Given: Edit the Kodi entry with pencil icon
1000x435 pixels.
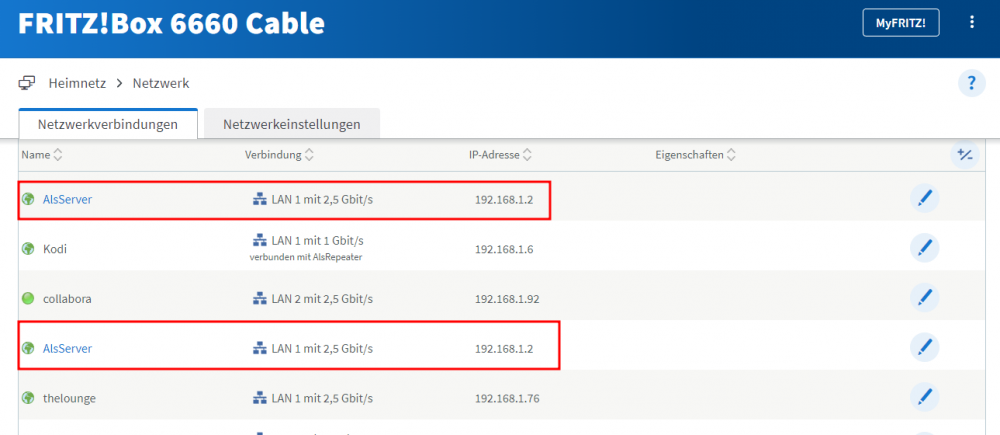Looking at the screenshot, I should pos(924,248).
